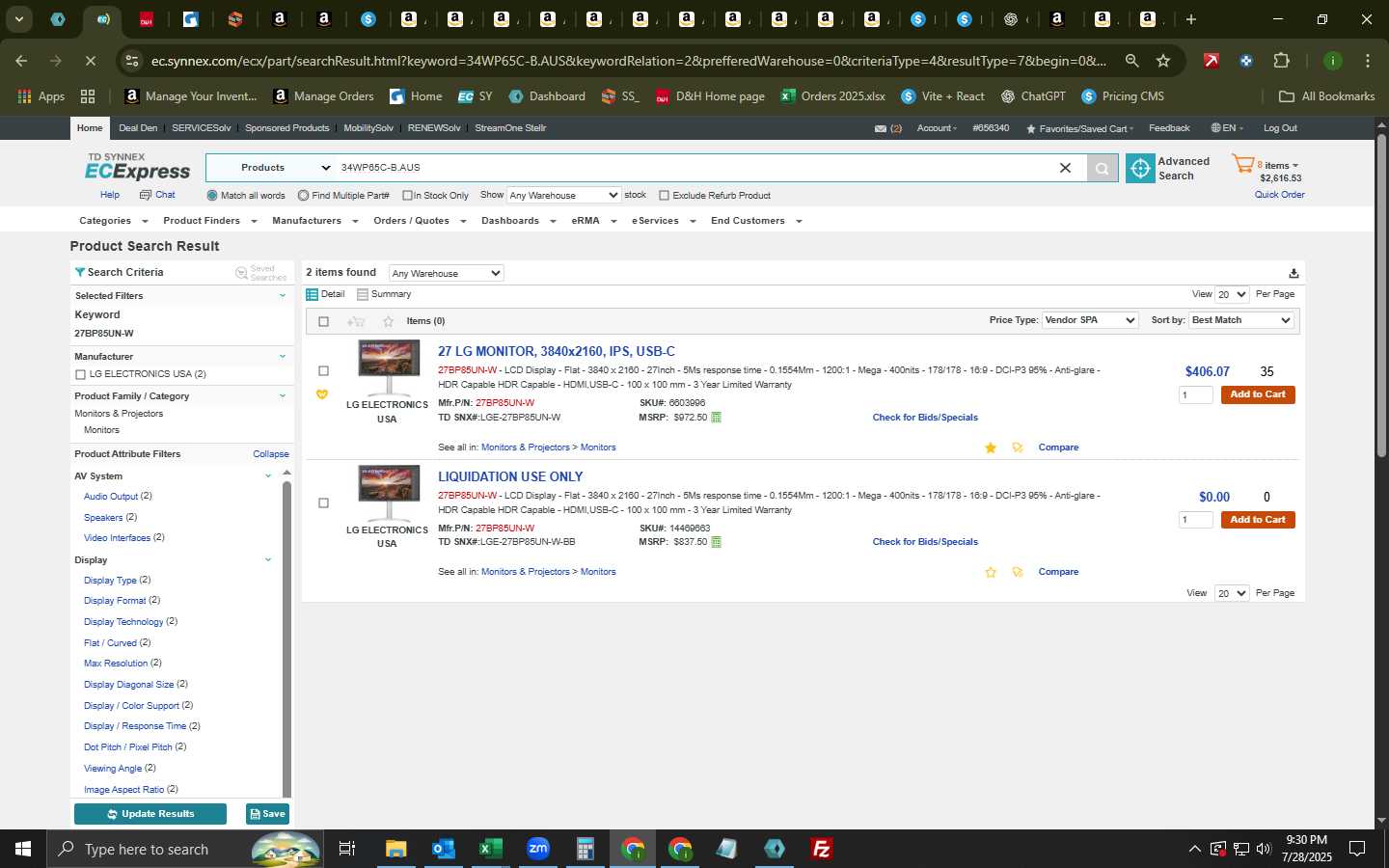Open Excel from taskbar
This screenshot has height=868, width=1389.
click(491, 849)
